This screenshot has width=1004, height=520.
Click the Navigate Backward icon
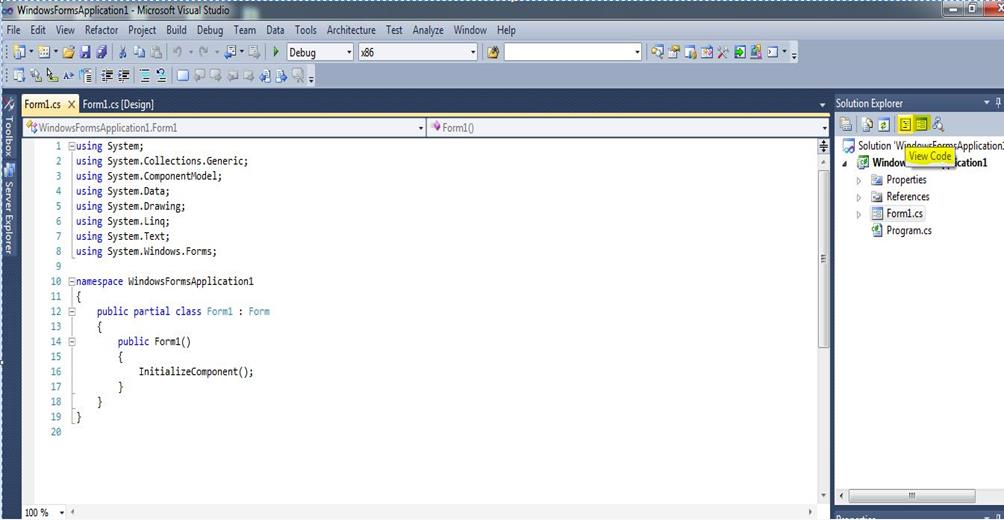(x=230, y=53)
